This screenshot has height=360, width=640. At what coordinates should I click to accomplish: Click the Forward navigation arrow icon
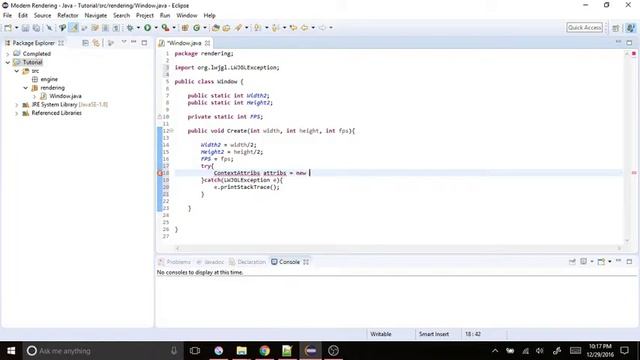[322, 28]
